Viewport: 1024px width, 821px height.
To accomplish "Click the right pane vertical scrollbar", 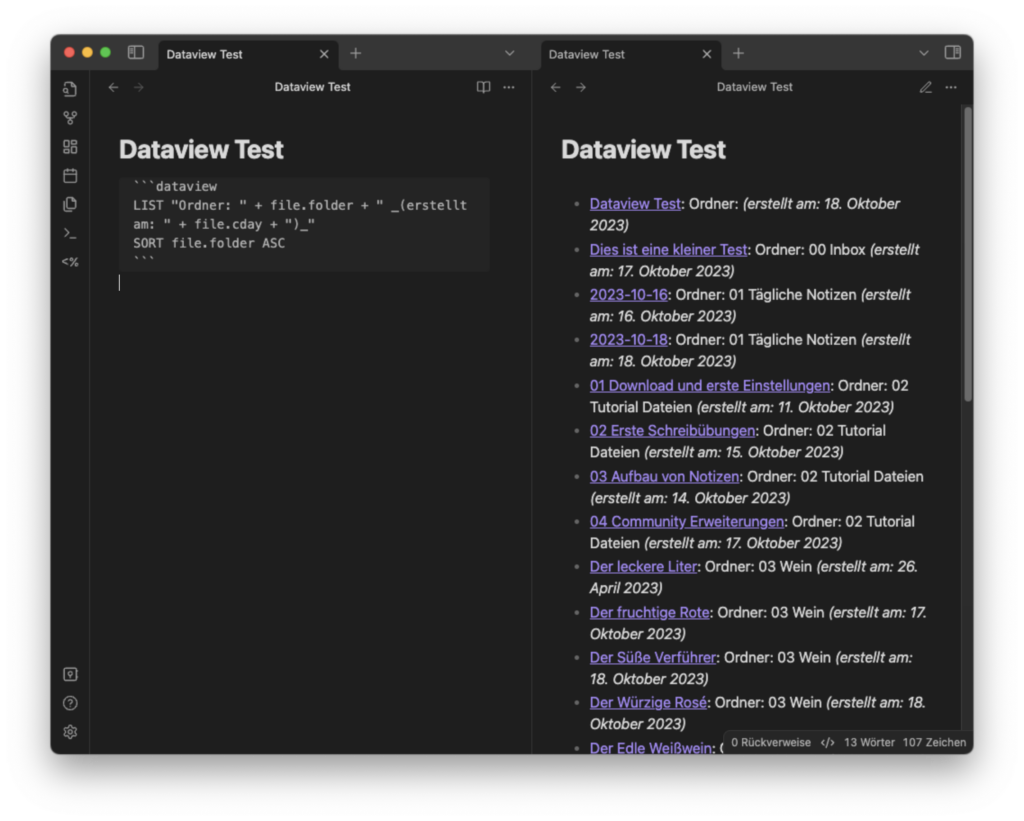I will click(x=968, y=255).
